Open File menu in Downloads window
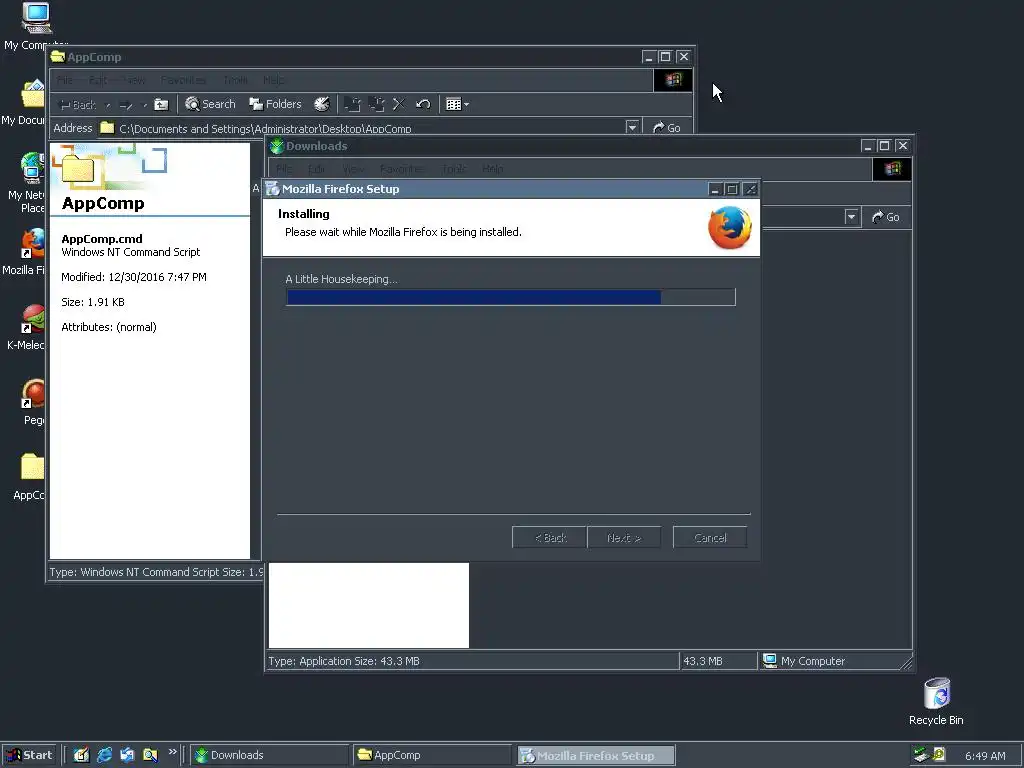 click(284, 168)
